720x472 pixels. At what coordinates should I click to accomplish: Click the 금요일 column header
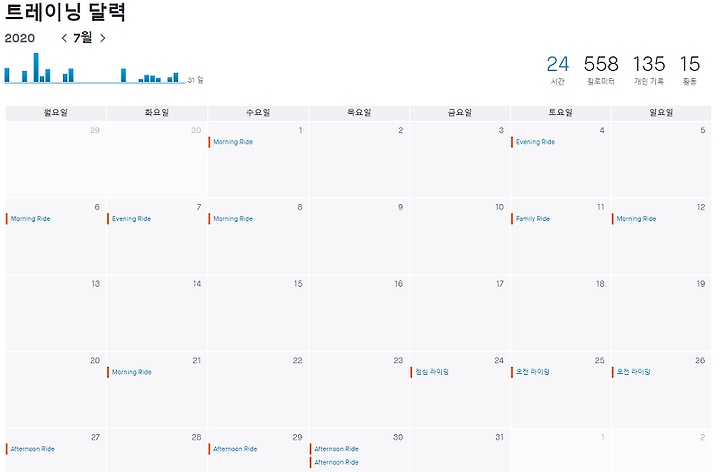tap(460, 112)
